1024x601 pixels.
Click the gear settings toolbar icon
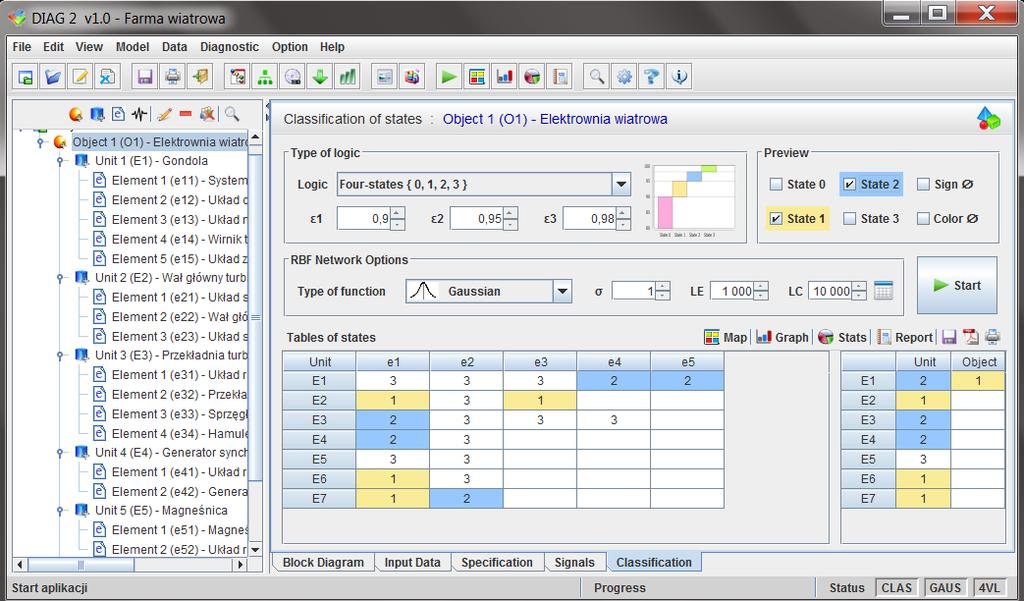click(x=624, y=76)
